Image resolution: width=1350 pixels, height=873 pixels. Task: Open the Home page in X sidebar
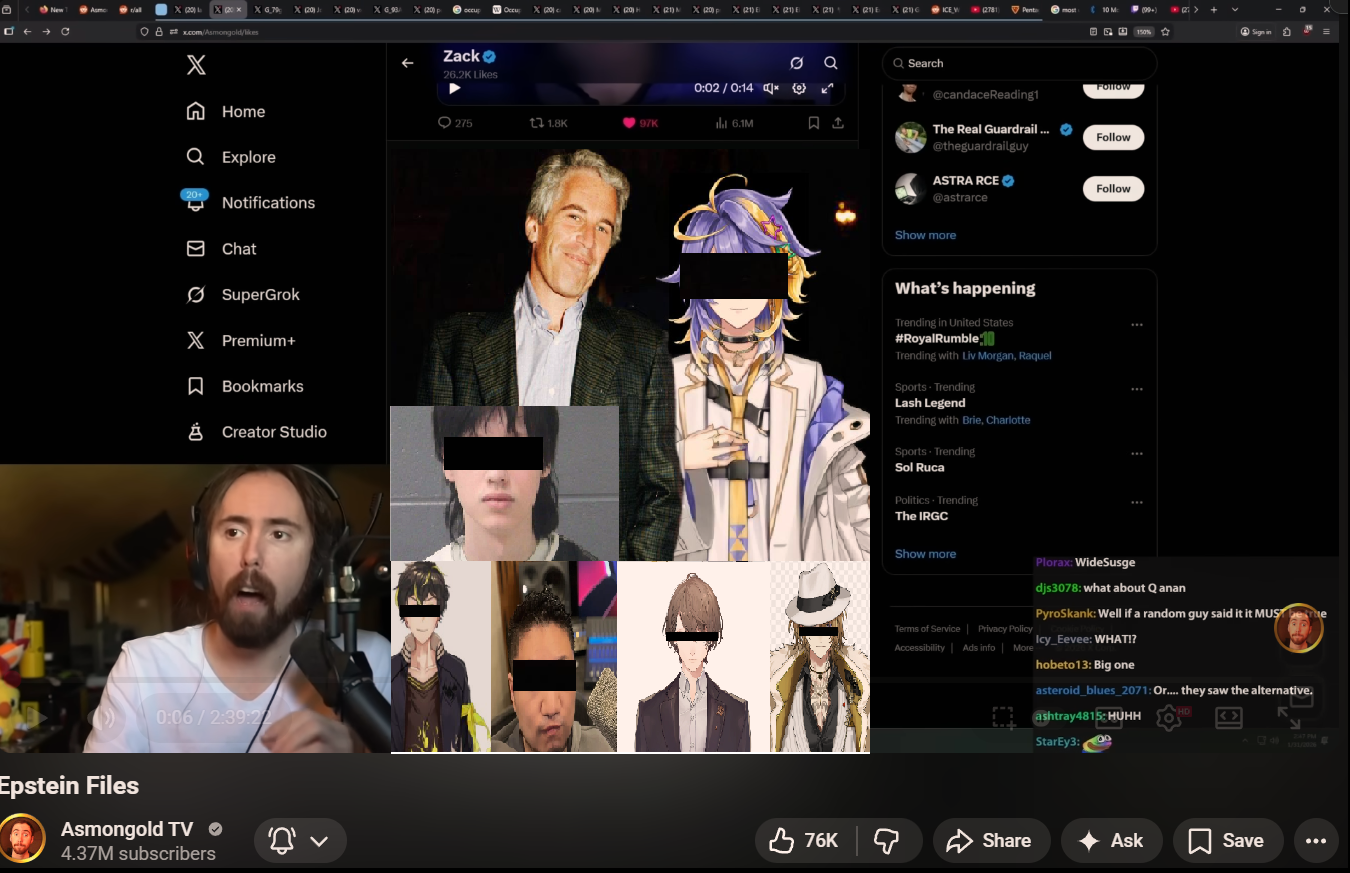(x=226, y=111)
